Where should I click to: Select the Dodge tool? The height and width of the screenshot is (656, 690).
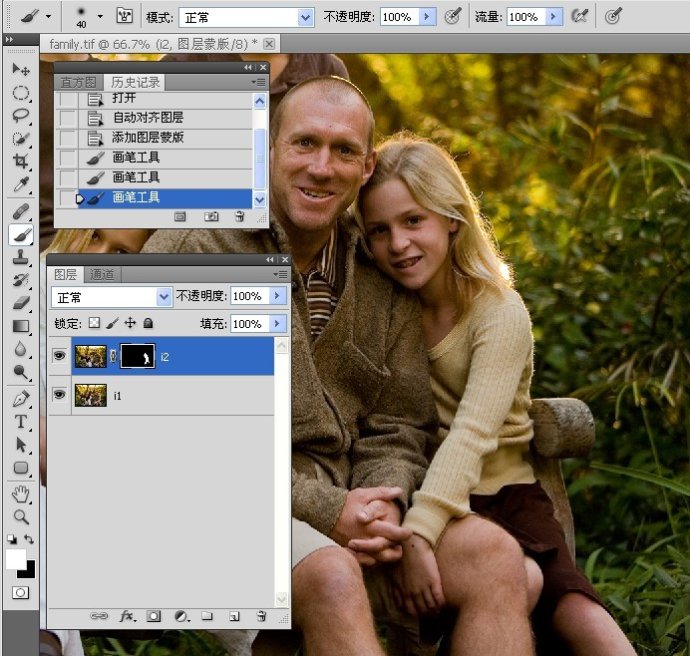pyautogui.click(x=21, y=372)
